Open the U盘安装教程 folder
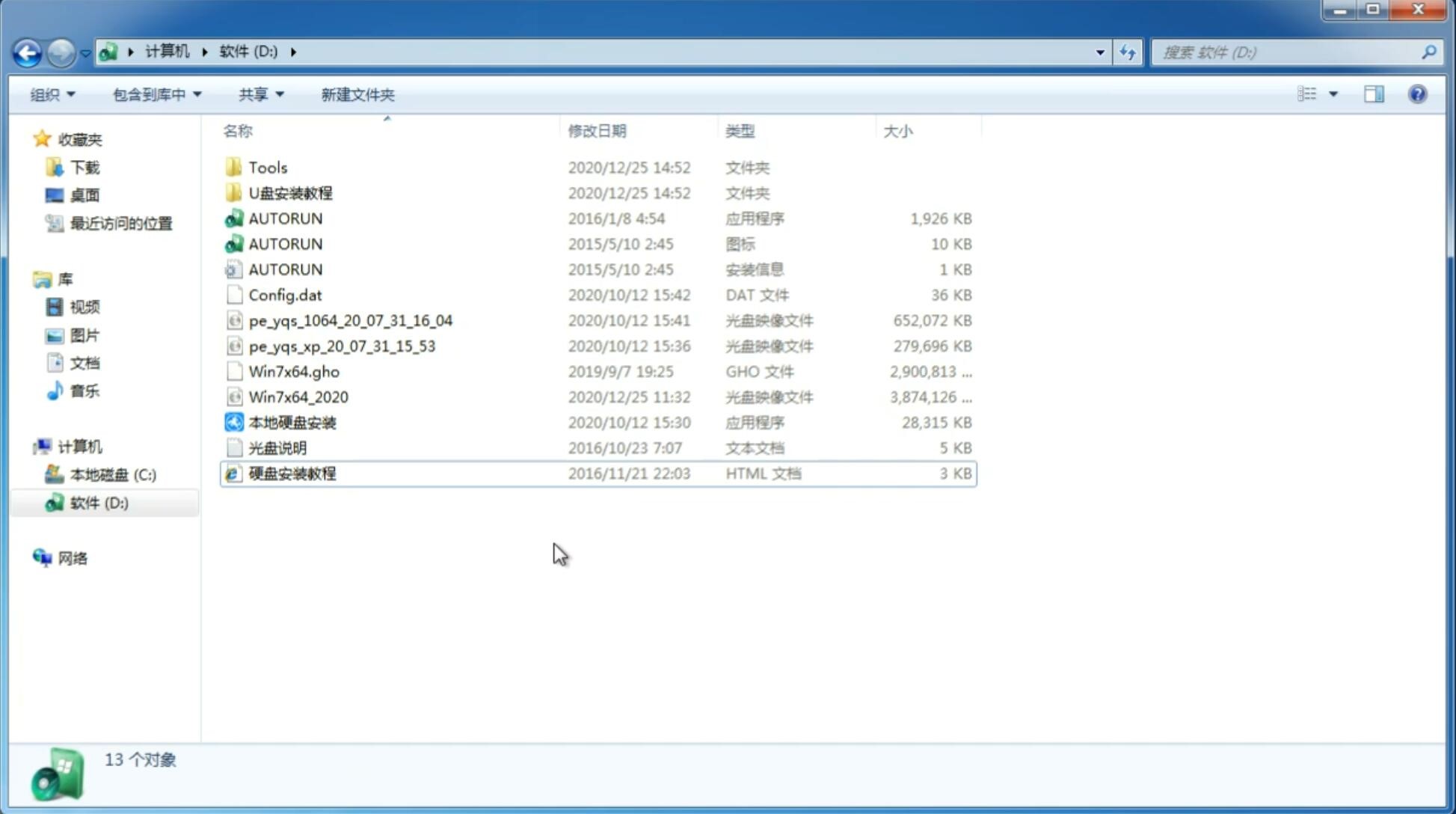Viewport: 1456px width, 814px height. click(x=290, y=193)
